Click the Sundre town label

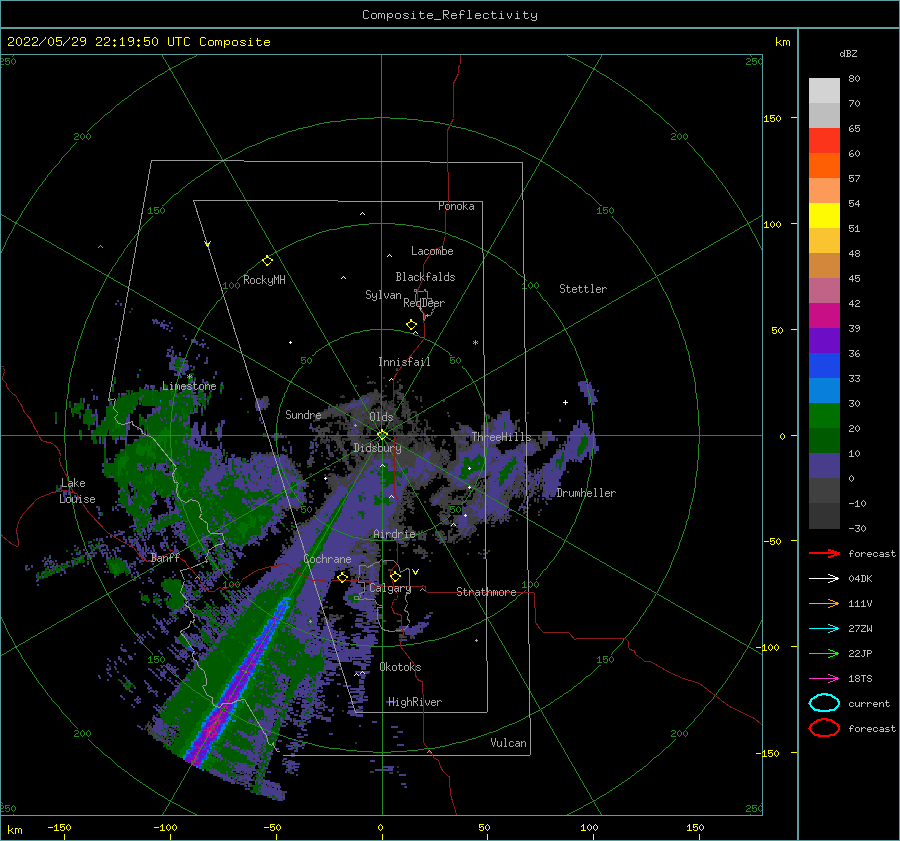[303, 414]
